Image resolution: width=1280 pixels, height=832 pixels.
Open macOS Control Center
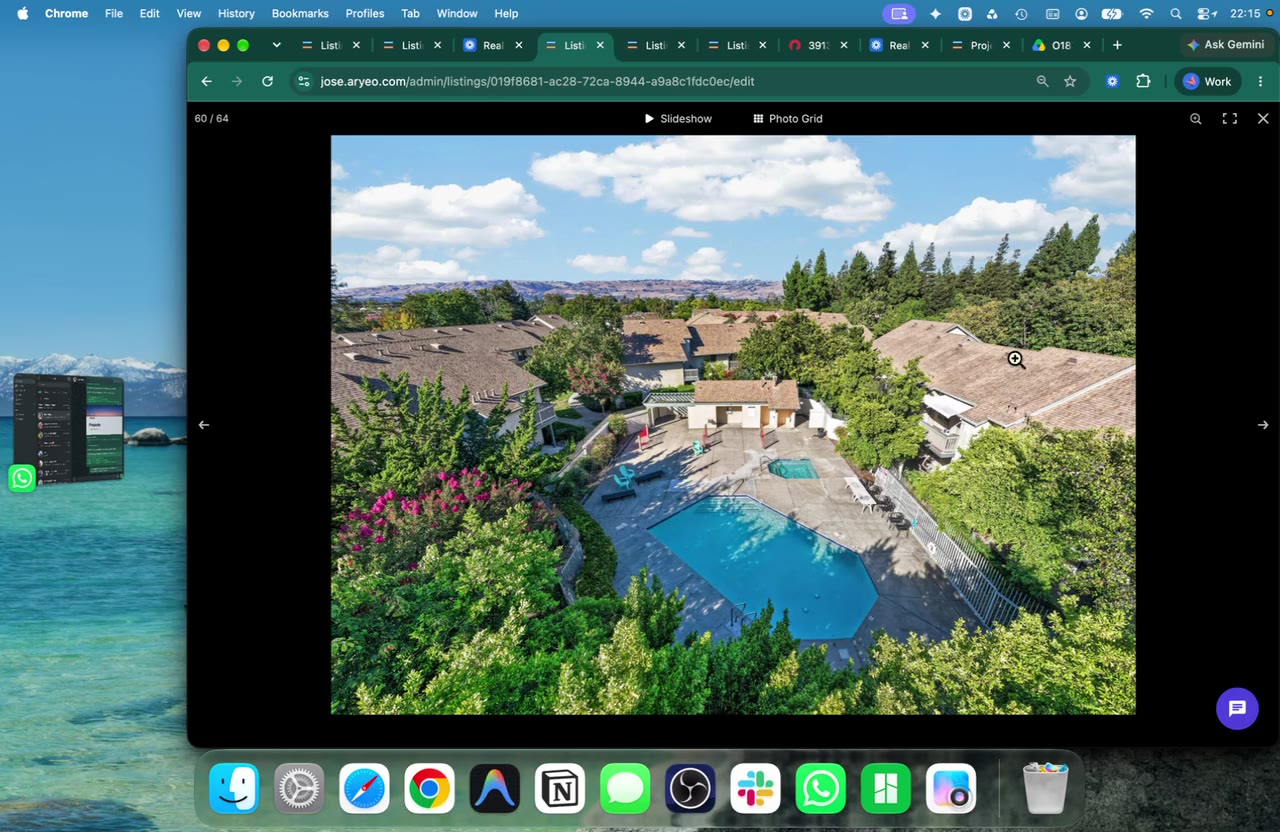1207,13
